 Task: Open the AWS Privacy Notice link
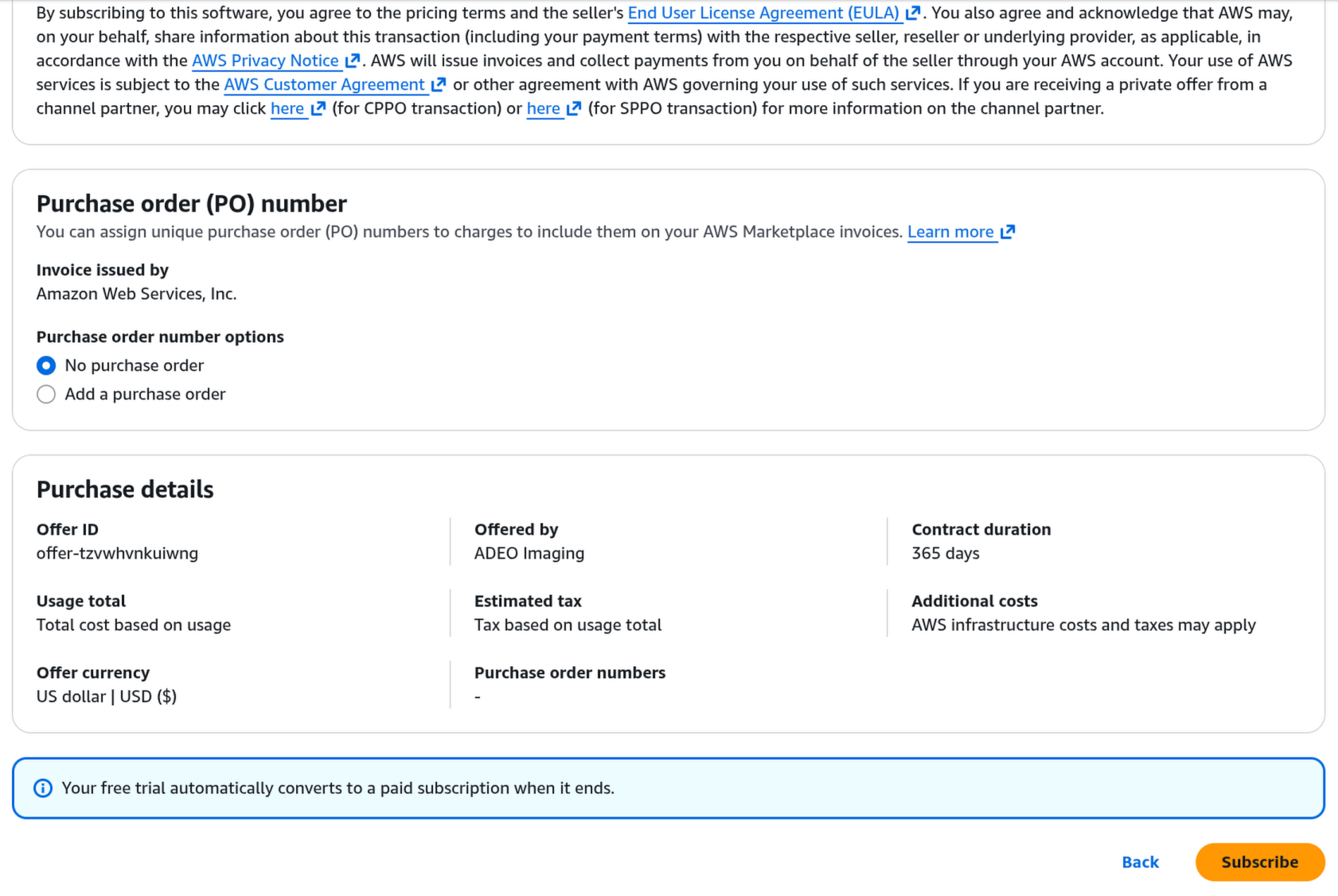[265, 60]
